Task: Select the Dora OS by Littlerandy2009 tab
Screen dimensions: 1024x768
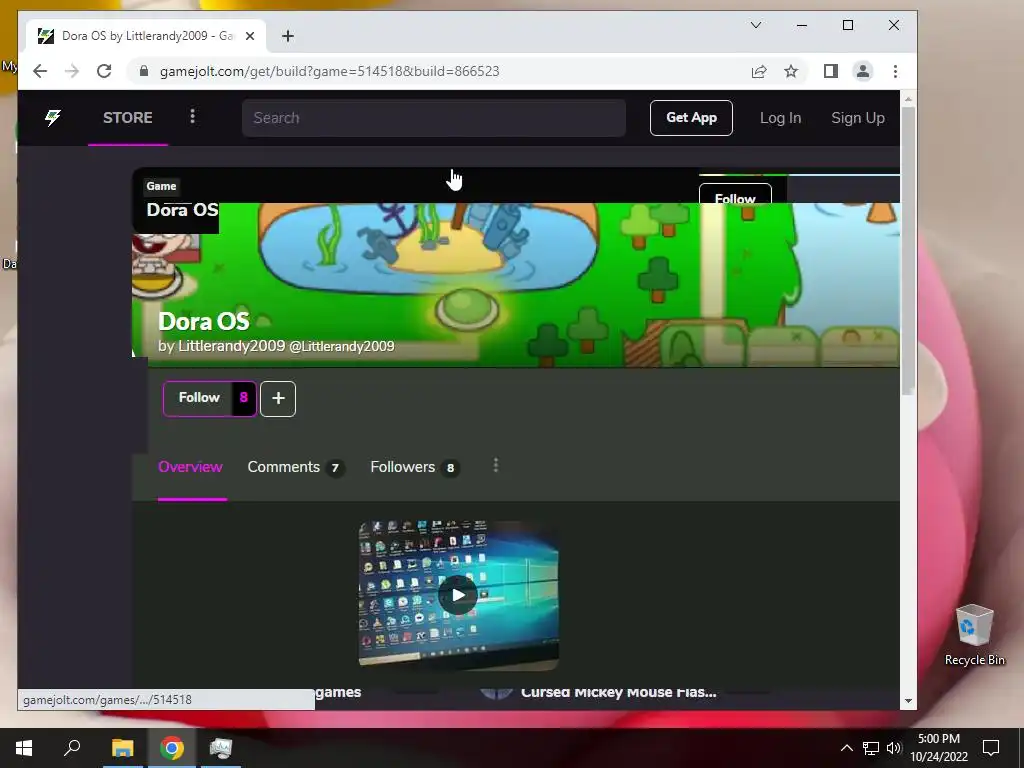Action: [x=146, y=36]
